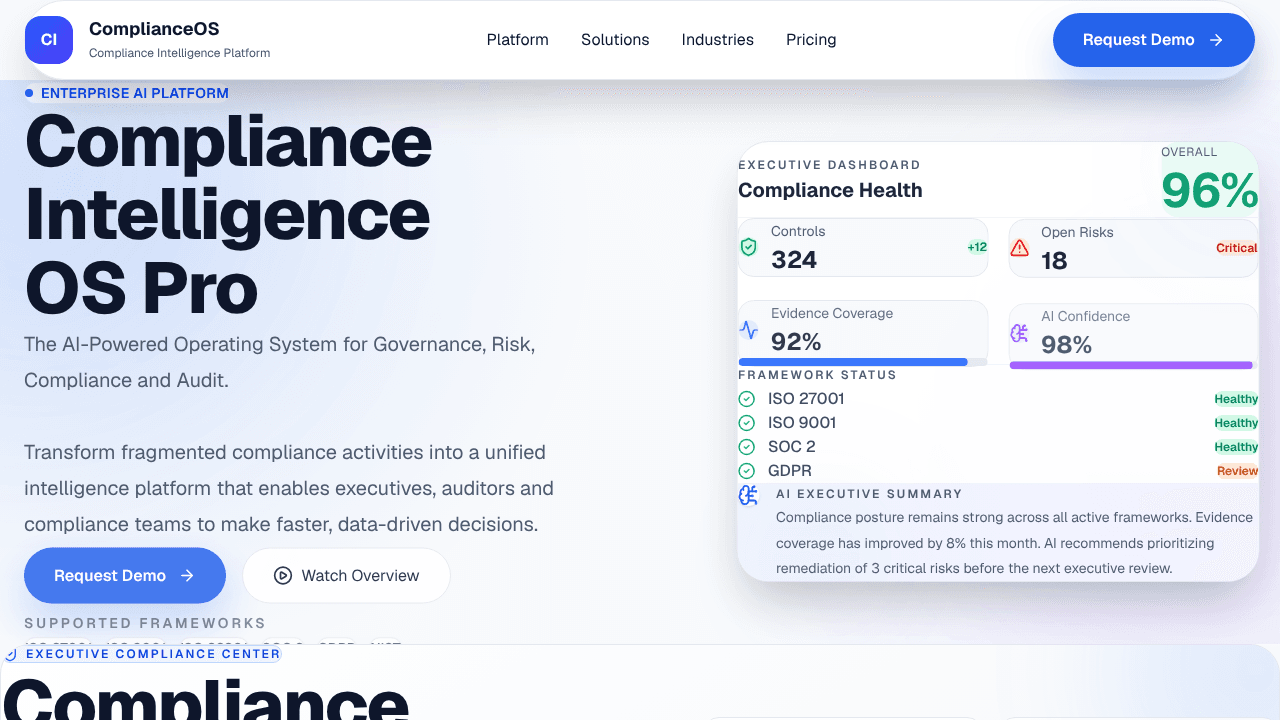The image size is (1280, 720).
Task: Click the Review badge for GDPR
Action: pyautogui.click(x=1237, y=471)
